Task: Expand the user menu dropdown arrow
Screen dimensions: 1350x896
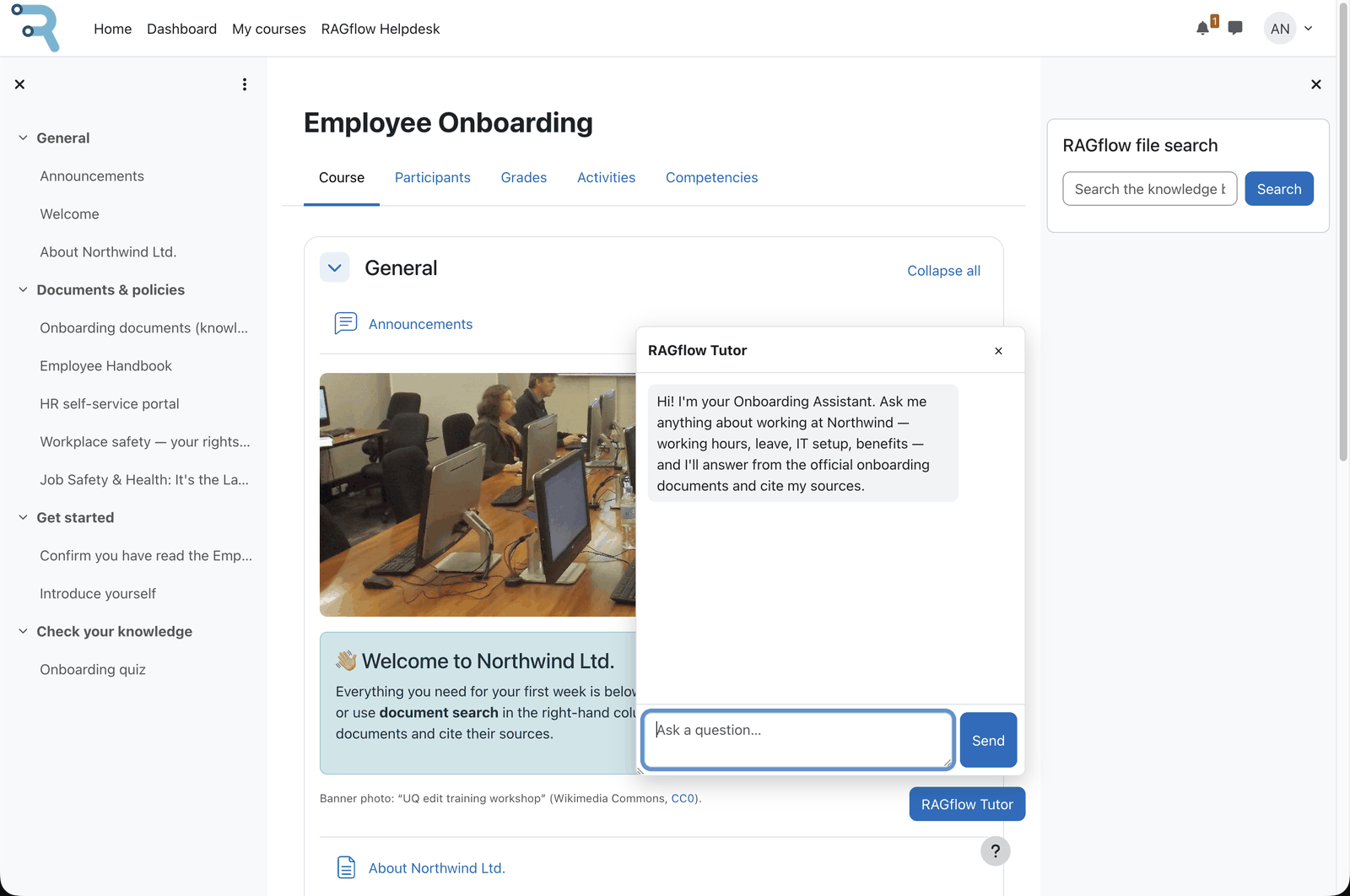Action: (x=1308, y=29)
